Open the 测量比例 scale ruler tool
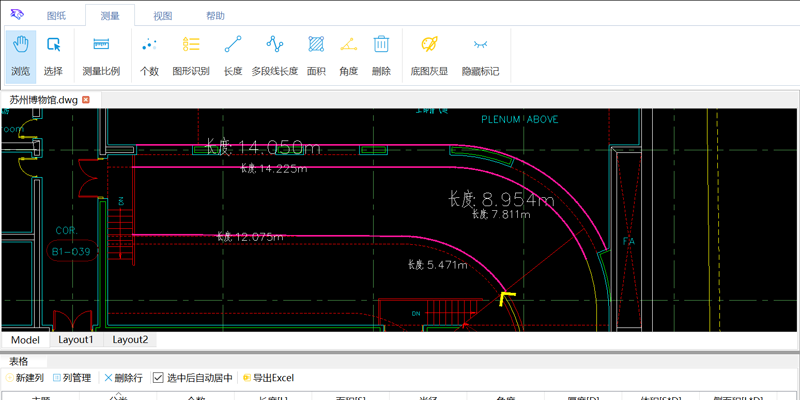The height and width of the screenshot is (400, 800). click(101, 55)
